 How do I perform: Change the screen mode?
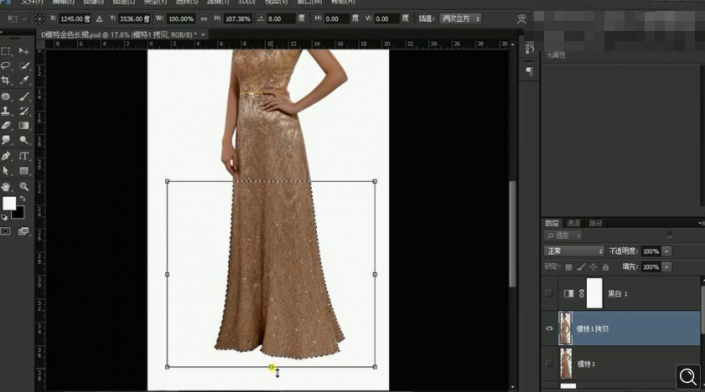[23, 231]
